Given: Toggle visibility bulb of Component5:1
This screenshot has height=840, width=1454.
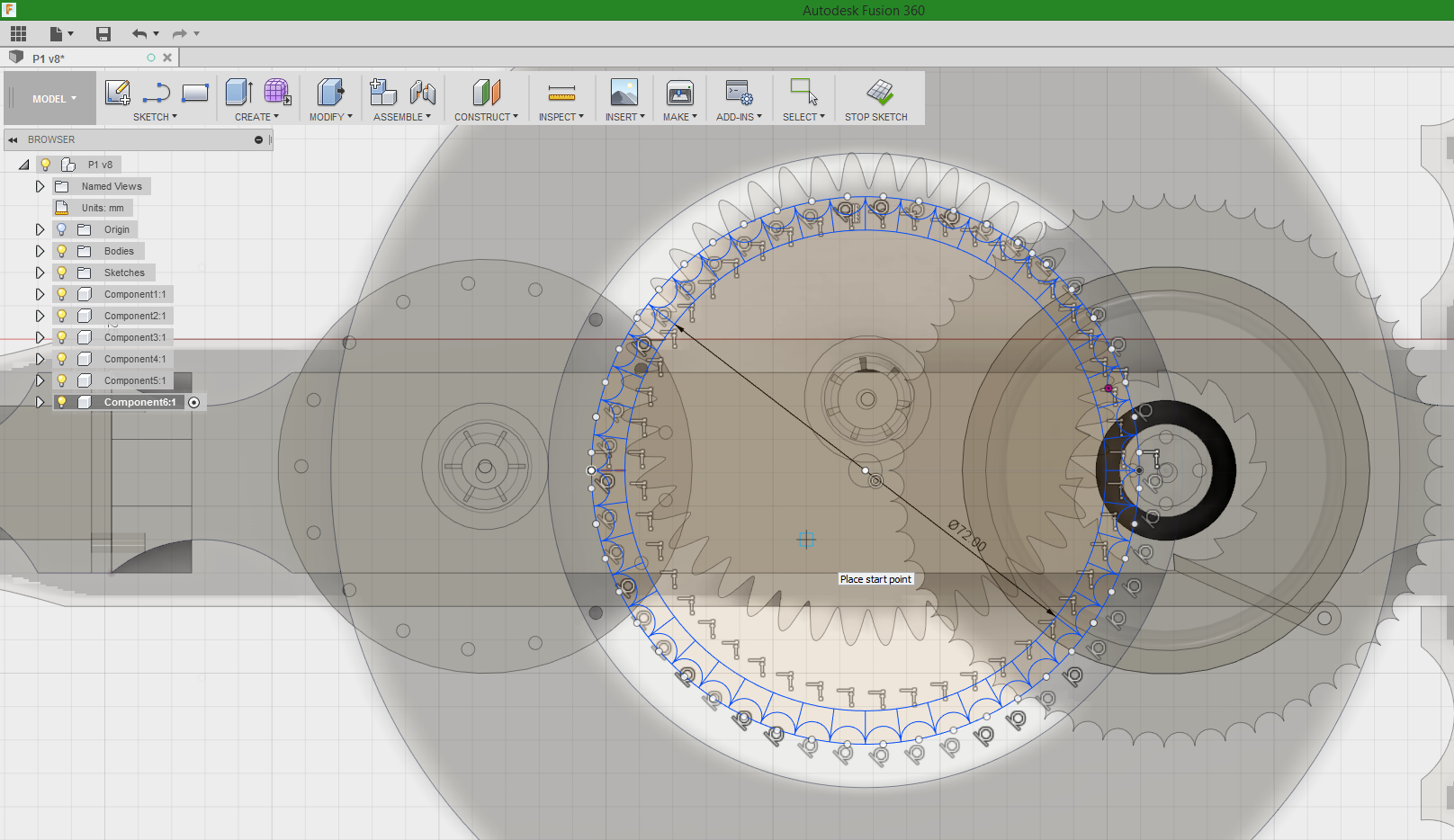Looking at the screenshot, I should pos(61,380).
